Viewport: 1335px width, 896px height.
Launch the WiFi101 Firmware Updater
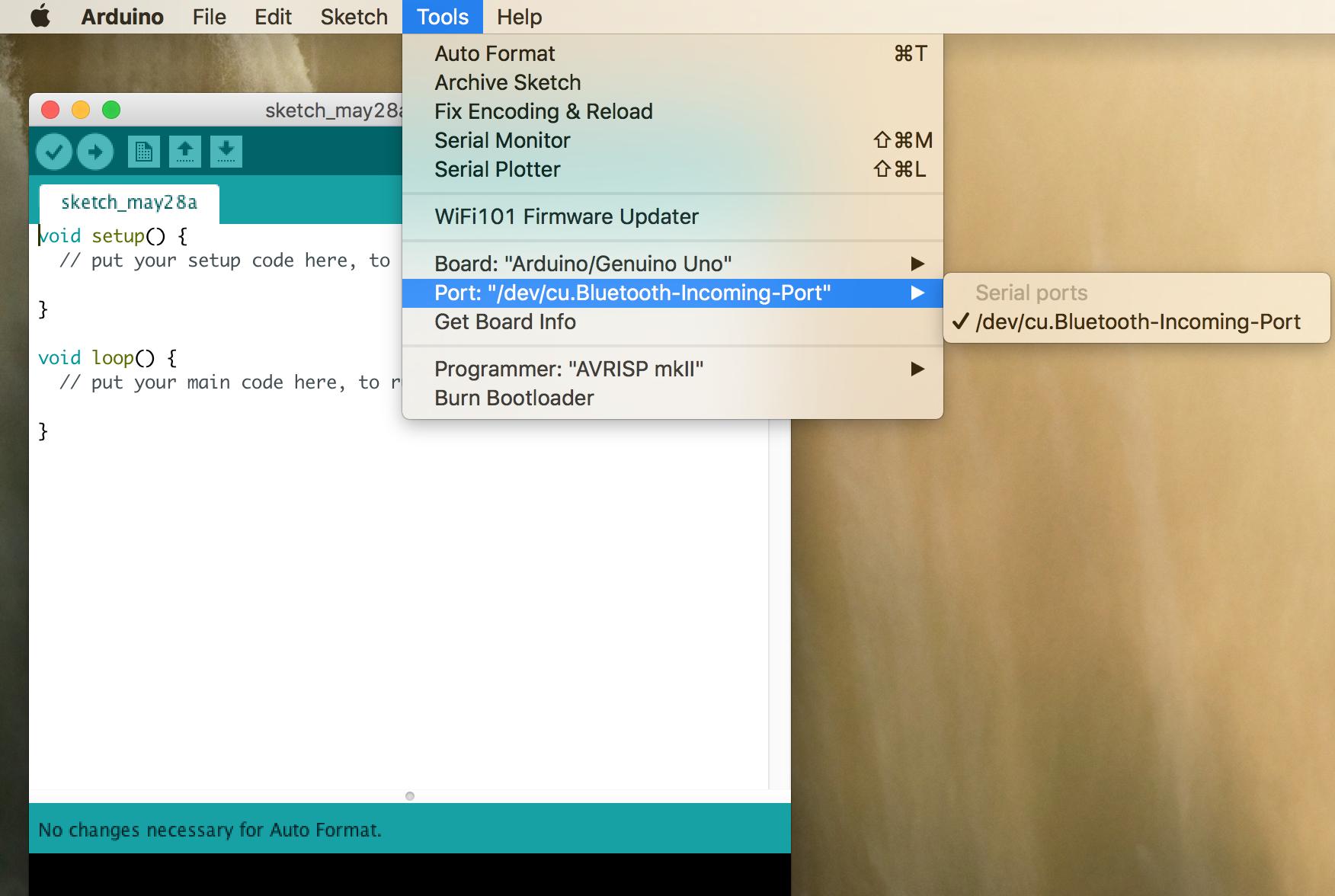click(565, 216)
